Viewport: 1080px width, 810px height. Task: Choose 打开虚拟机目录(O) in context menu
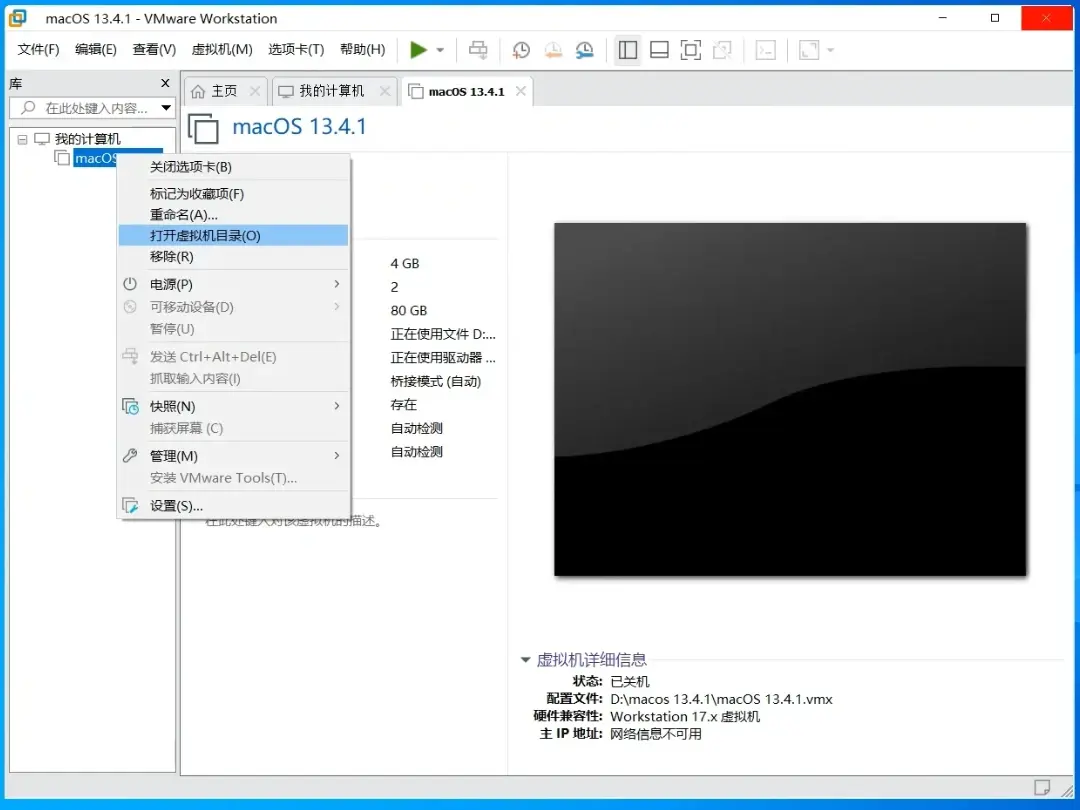233,236
